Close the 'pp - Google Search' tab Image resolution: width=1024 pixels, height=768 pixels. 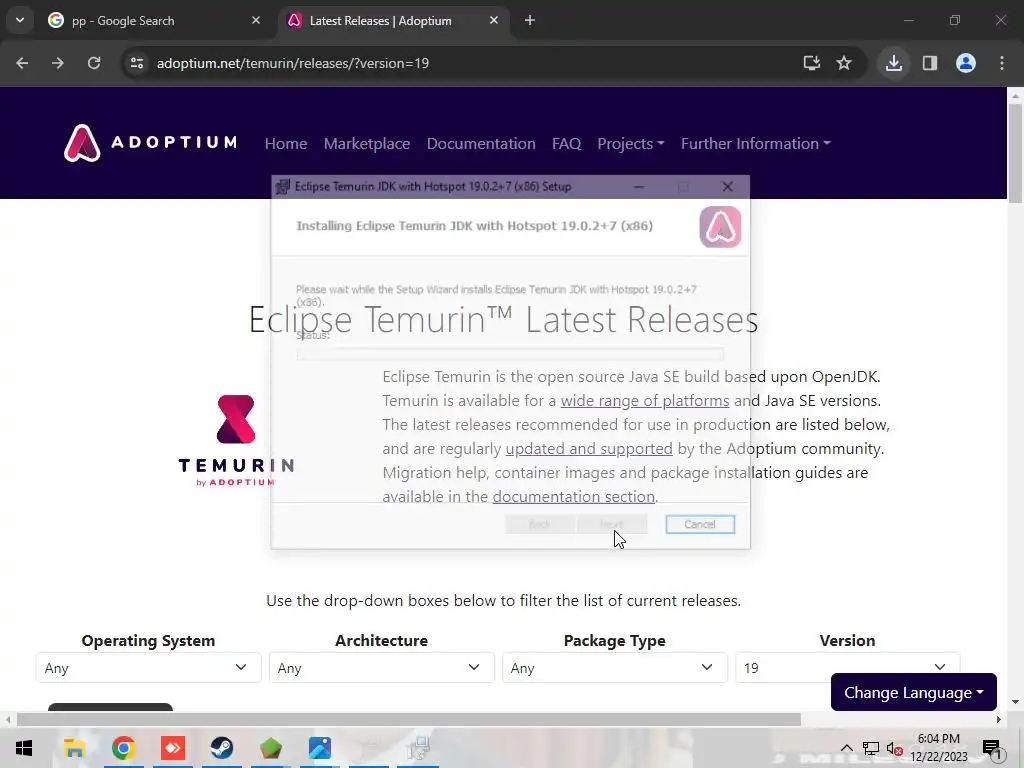[256, 20]
